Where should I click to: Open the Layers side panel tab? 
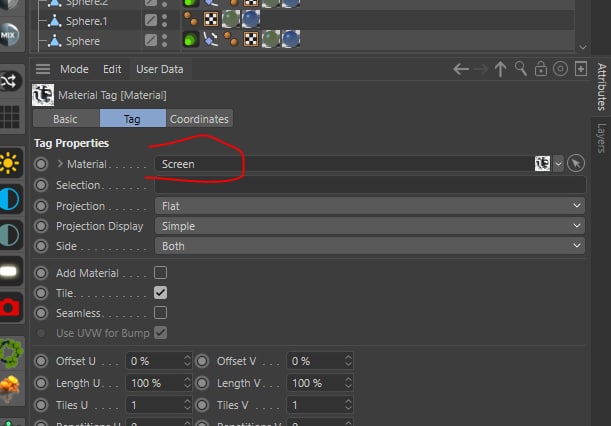point(602,138)
